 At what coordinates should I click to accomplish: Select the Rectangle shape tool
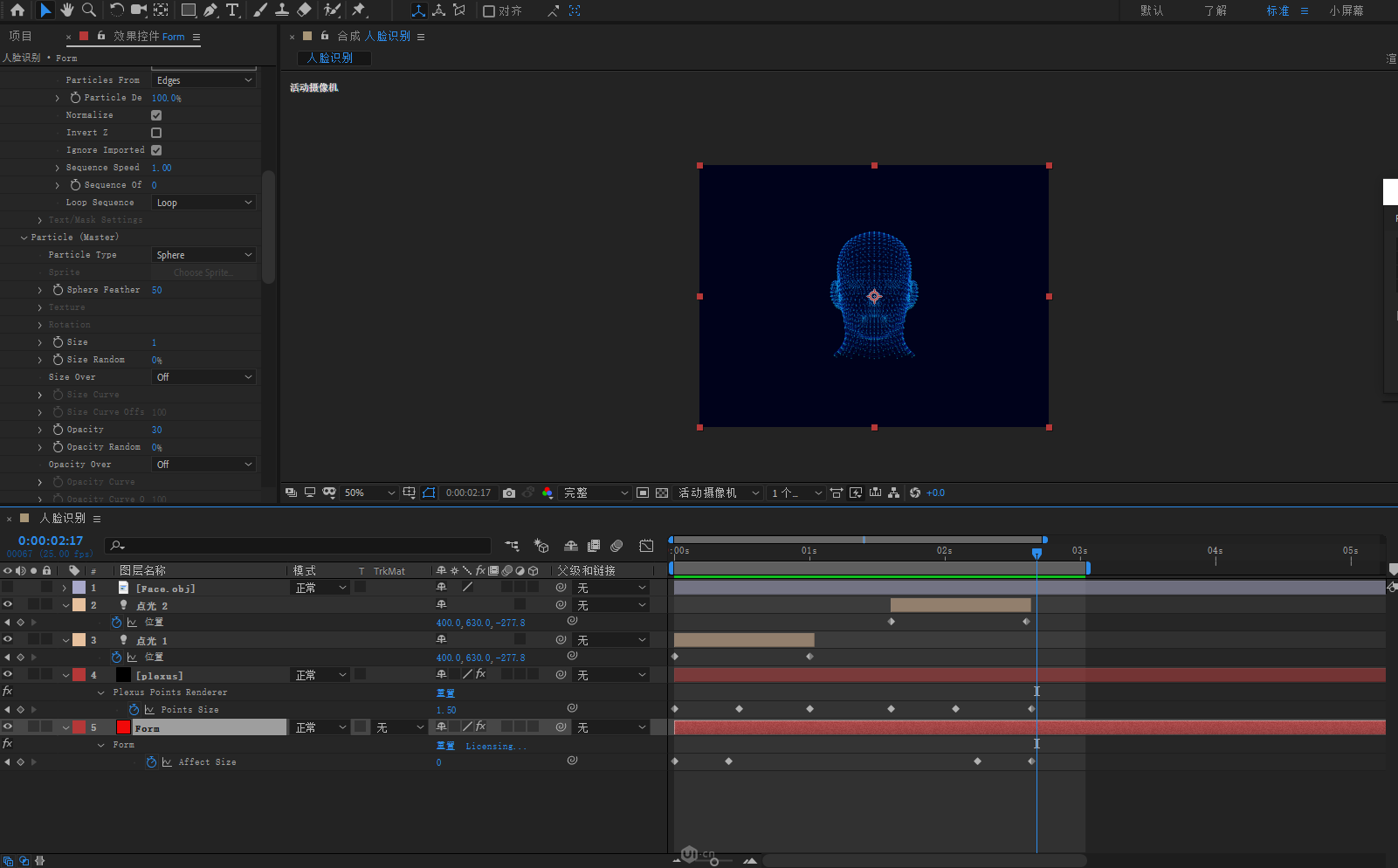[188, 10]
